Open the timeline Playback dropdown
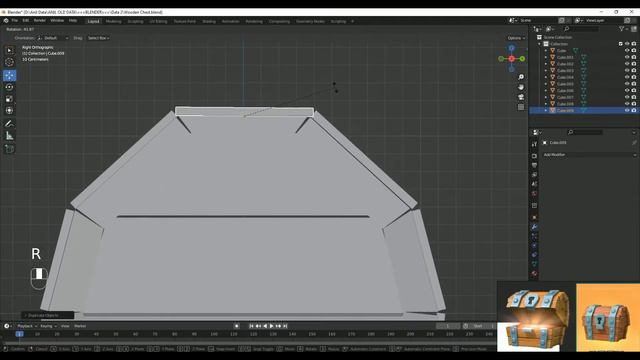 coord(27,326)
